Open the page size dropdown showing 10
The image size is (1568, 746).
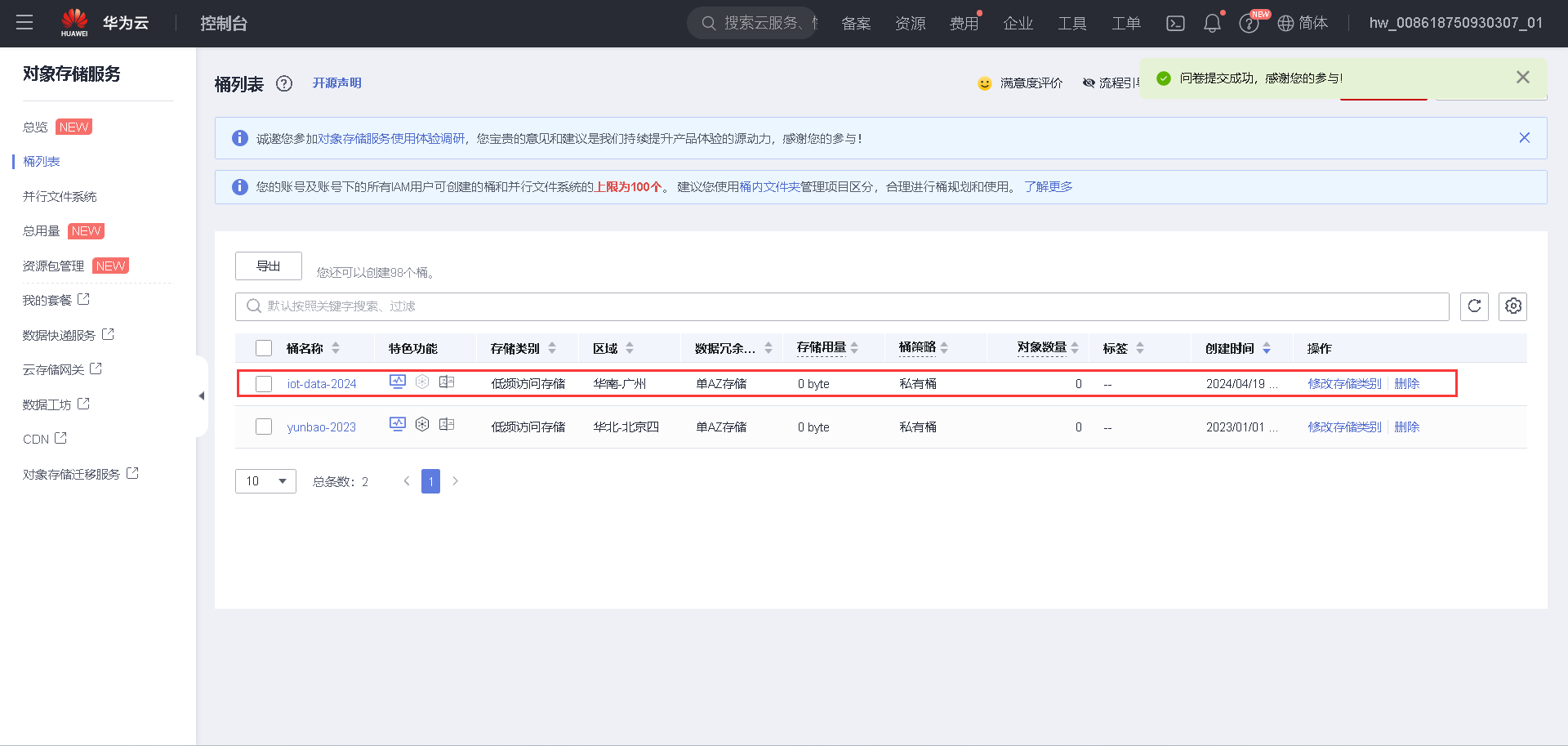[265, 481]
